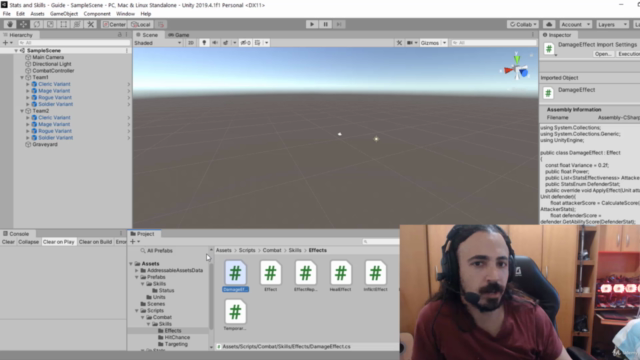Toggle the Hierarchy panel lock icon
Screen dimensions: 640x360
[120, 35]
